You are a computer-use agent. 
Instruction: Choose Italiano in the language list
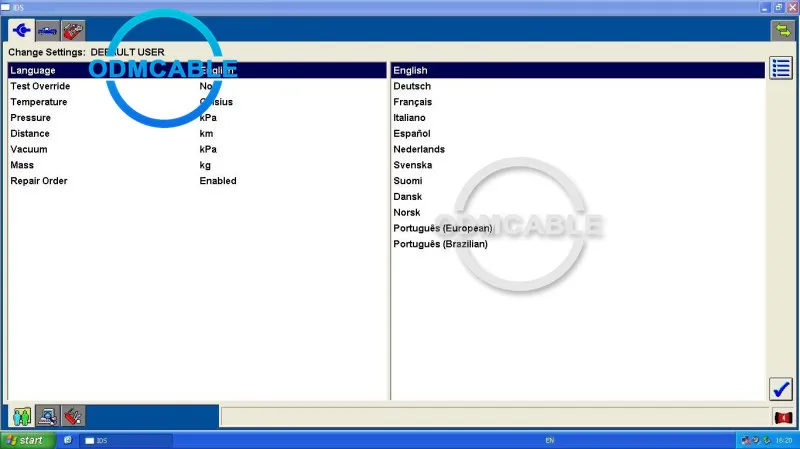(578, 118)
